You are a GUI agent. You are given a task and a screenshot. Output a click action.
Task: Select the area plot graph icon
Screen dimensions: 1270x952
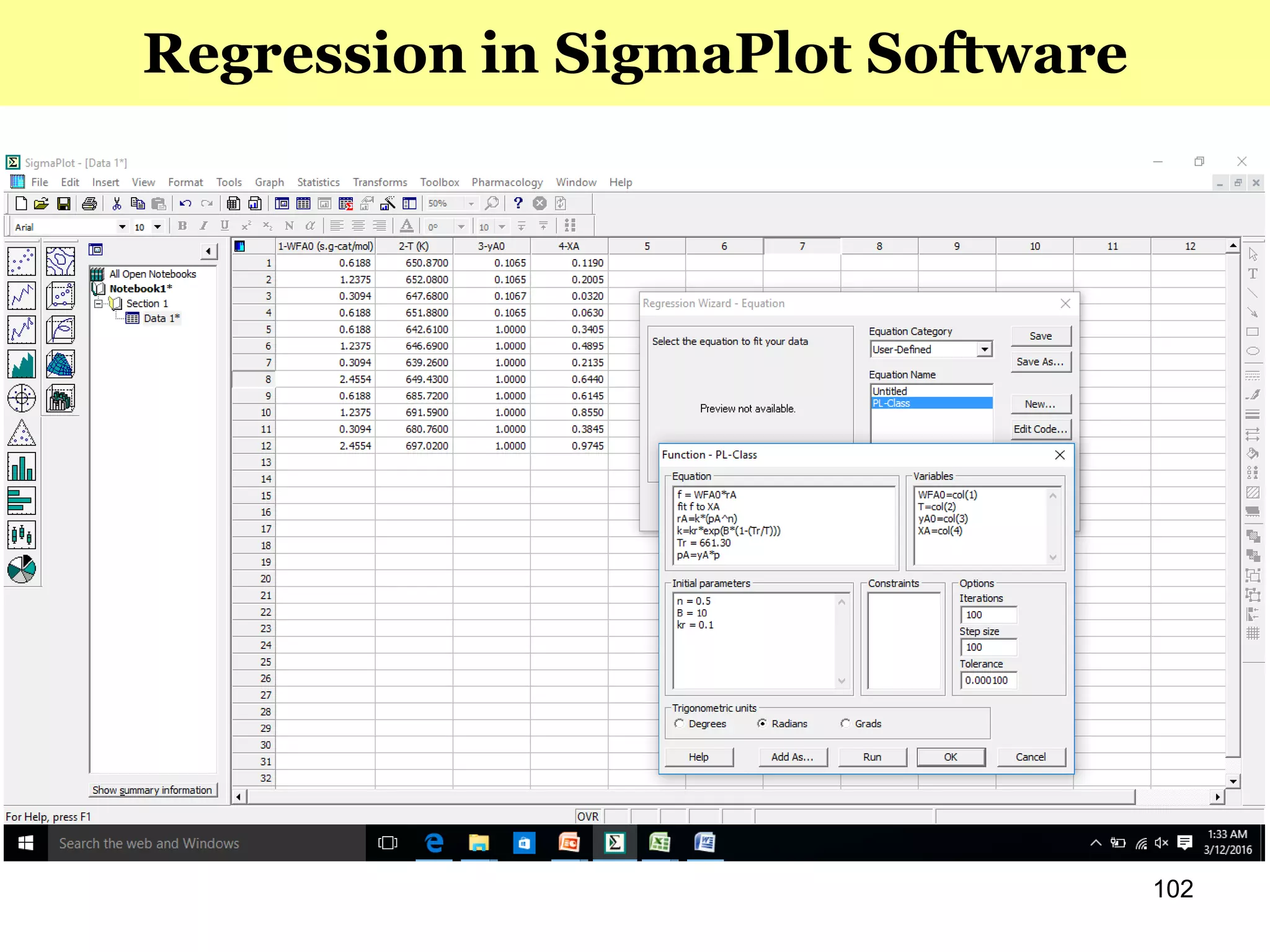22,364
